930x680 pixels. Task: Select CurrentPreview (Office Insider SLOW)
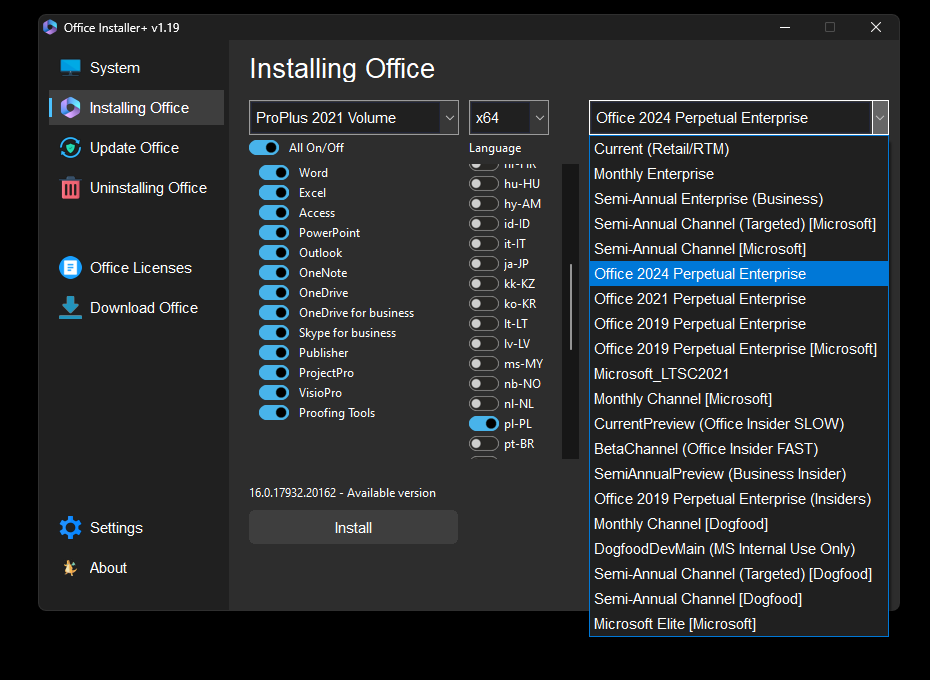[738, 424]
